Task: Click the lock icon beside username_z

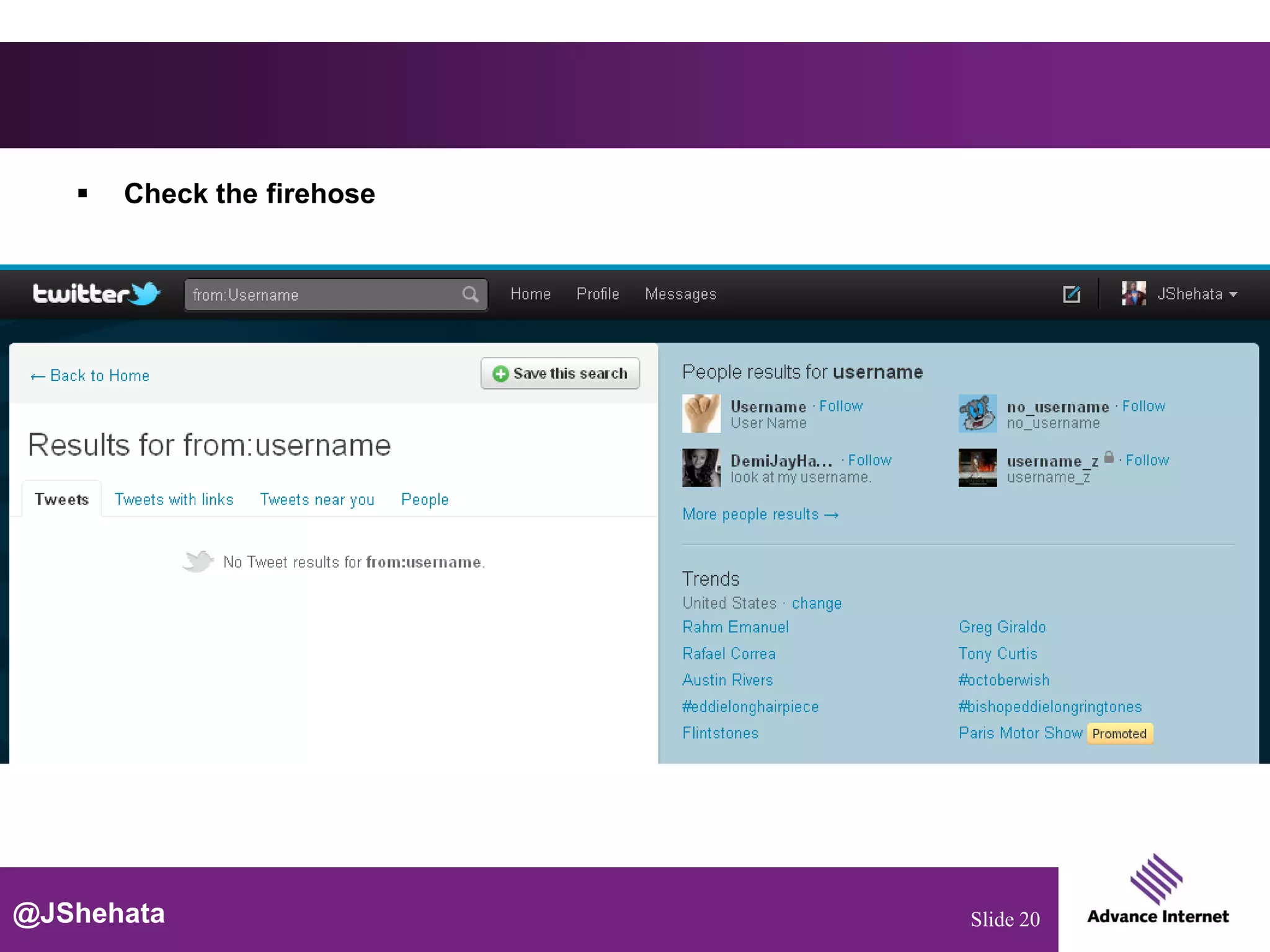Action: [1109, 458]
